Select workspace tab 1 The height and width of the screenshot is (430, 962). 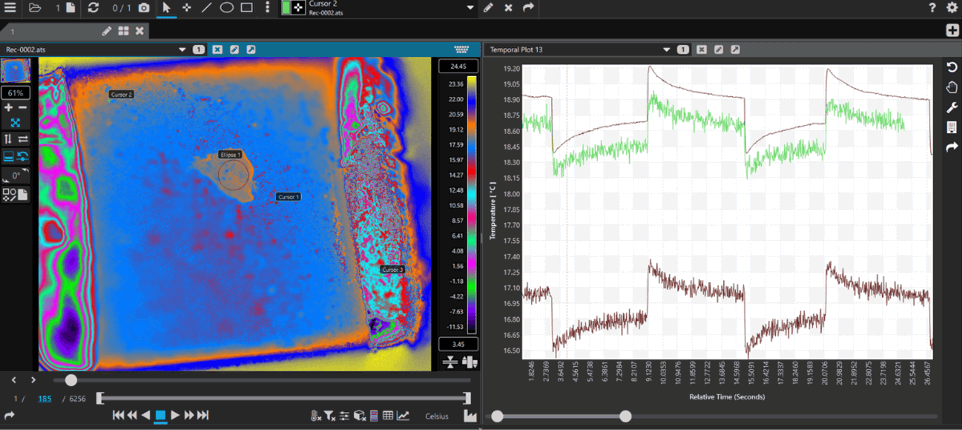point(13,31)
